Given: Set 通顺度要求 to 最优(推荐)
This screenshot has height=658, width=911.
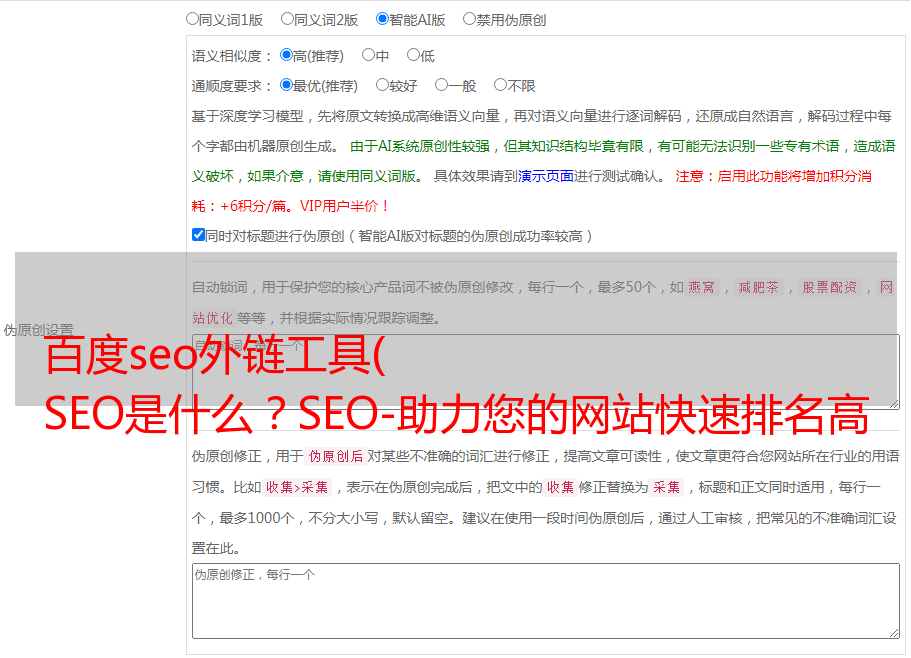Looking at the screenshot, I should (286, 85).
